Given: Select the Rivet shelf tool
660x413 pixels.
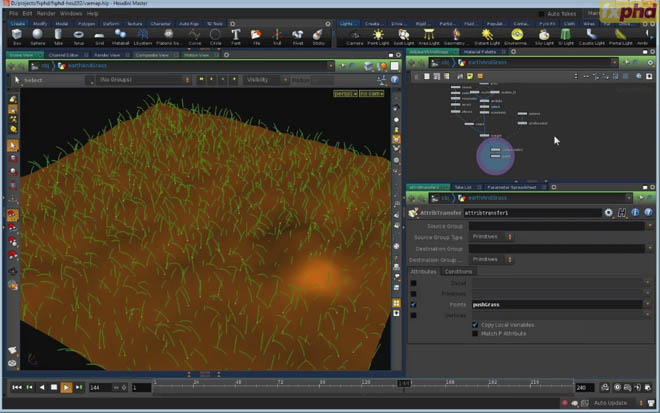Looking at the screenshot, I should [298, 36].
